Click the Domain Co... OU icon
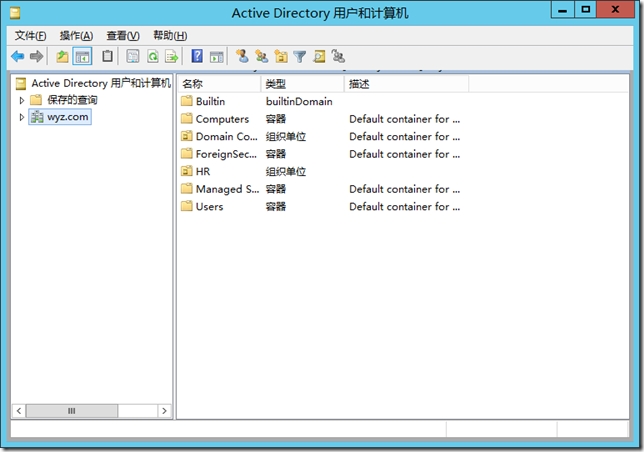 pyautogui.click(x=187, y=136)
